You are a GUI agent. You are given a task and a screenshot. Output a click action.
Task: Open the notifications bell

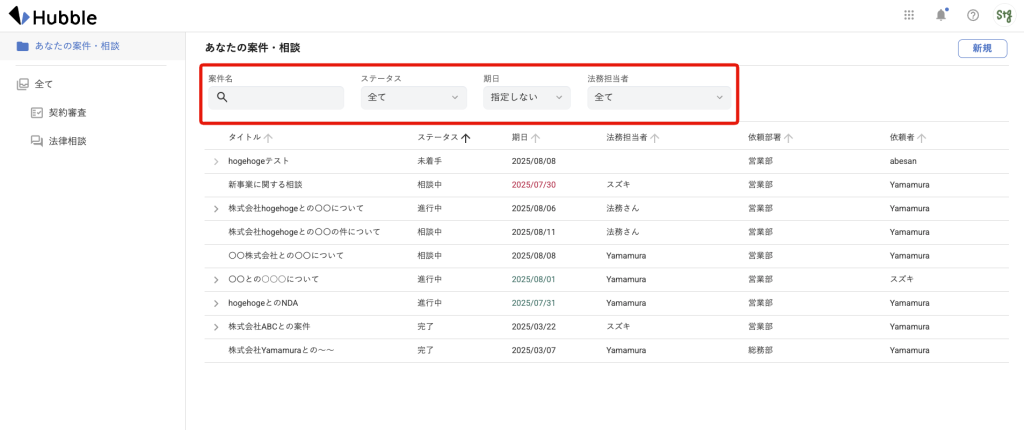pyautogui.click(x=941, y=15)
